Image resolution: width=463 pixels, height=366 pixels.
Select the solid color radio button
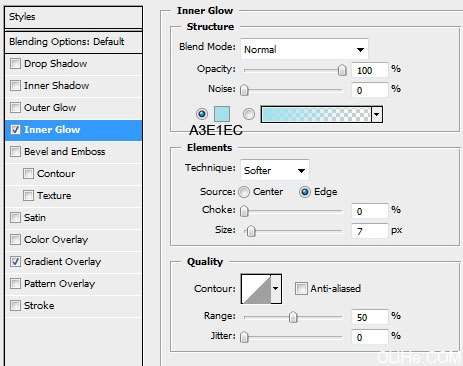(202, 114)
